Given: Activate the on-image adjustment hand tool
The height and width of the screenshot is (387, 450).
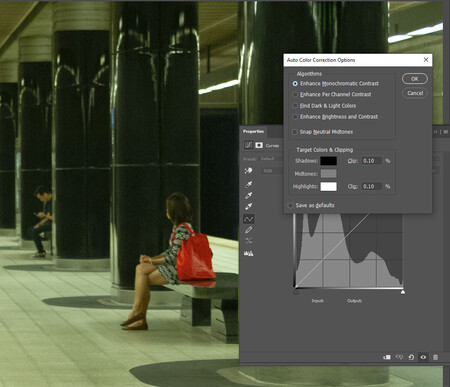Looking at the screenshot, I should pyautogui.click(x=248, y=171).
